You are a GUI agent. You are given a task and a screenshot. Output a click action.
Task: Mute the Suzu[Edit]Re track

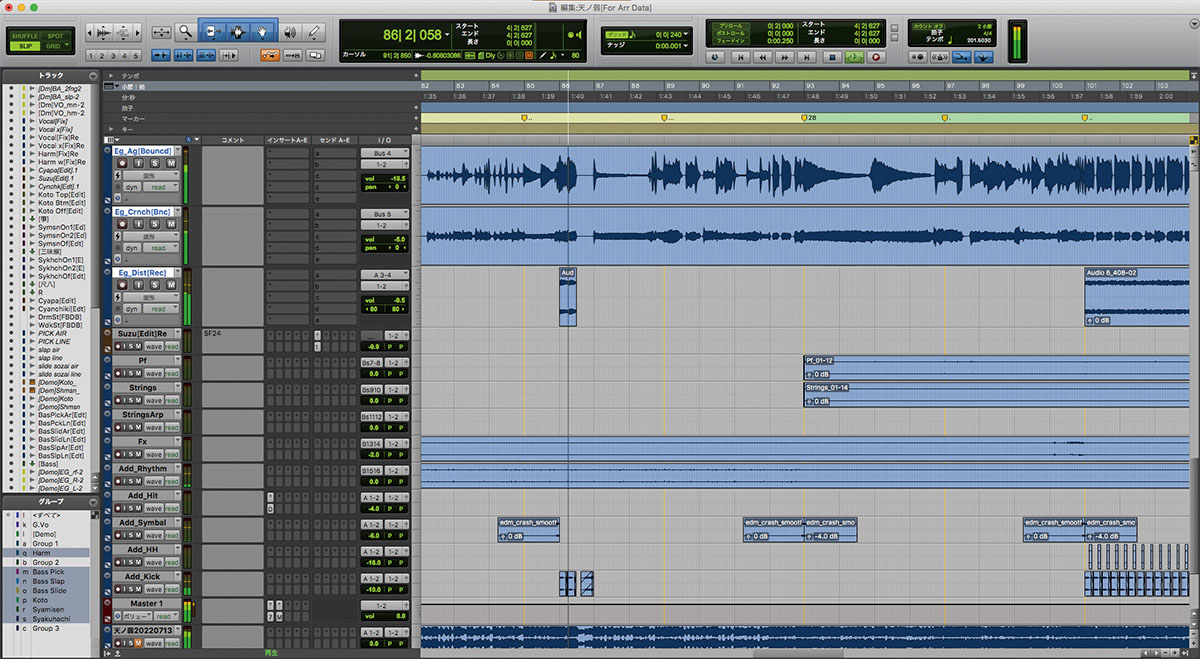coord(139,346)
